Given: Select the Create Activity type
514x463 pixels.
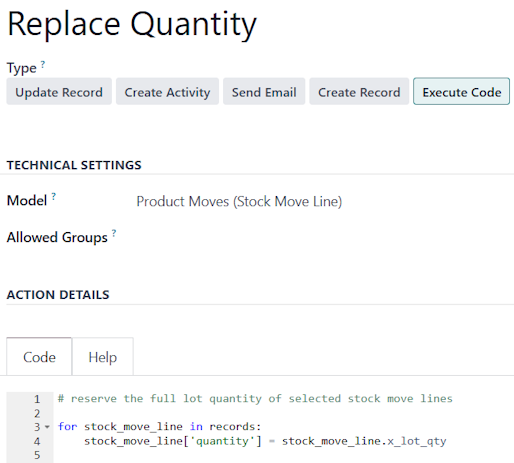Looking at the screenshot, I should [167, 92].
